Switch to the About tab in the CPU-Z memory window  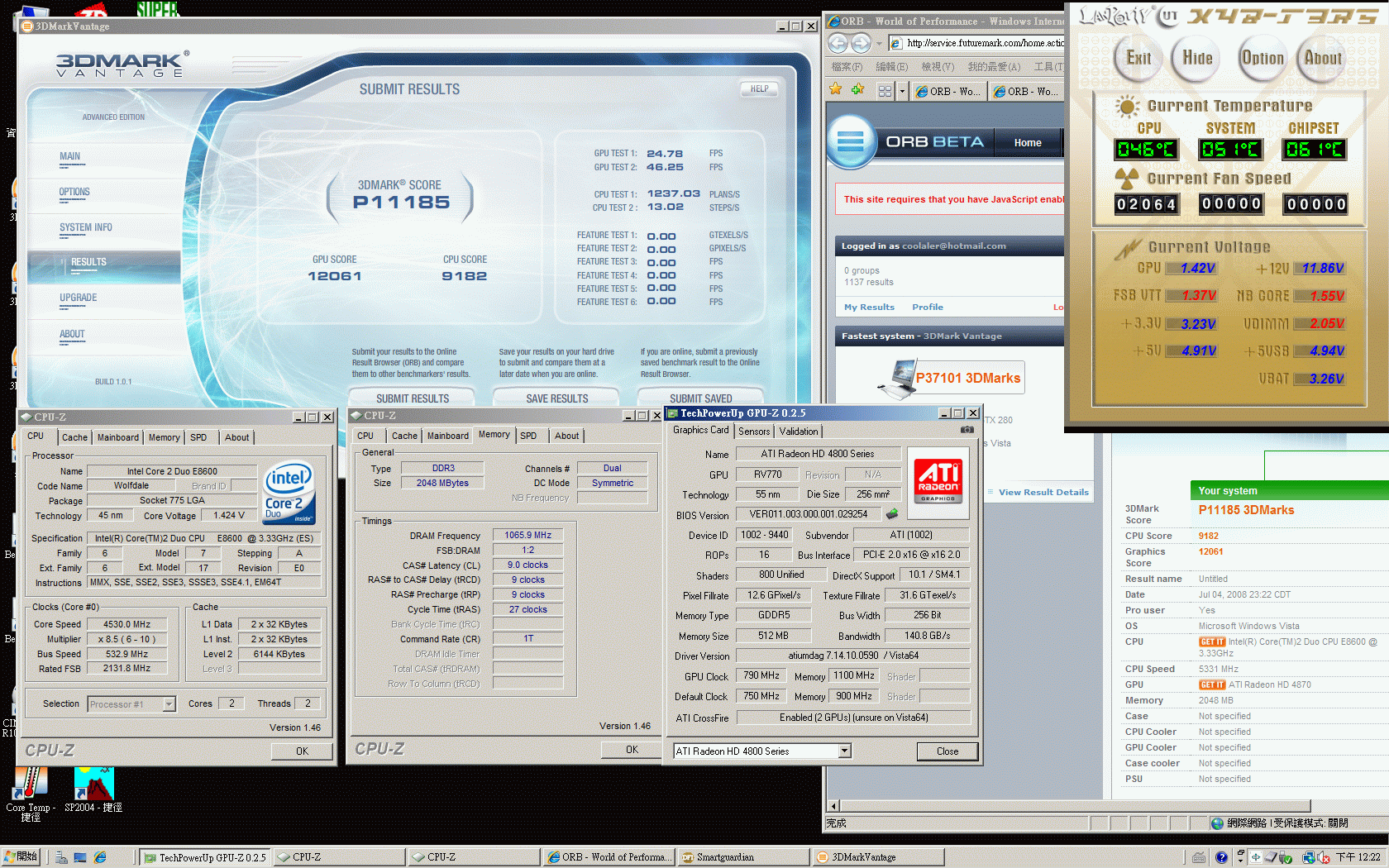566,436
